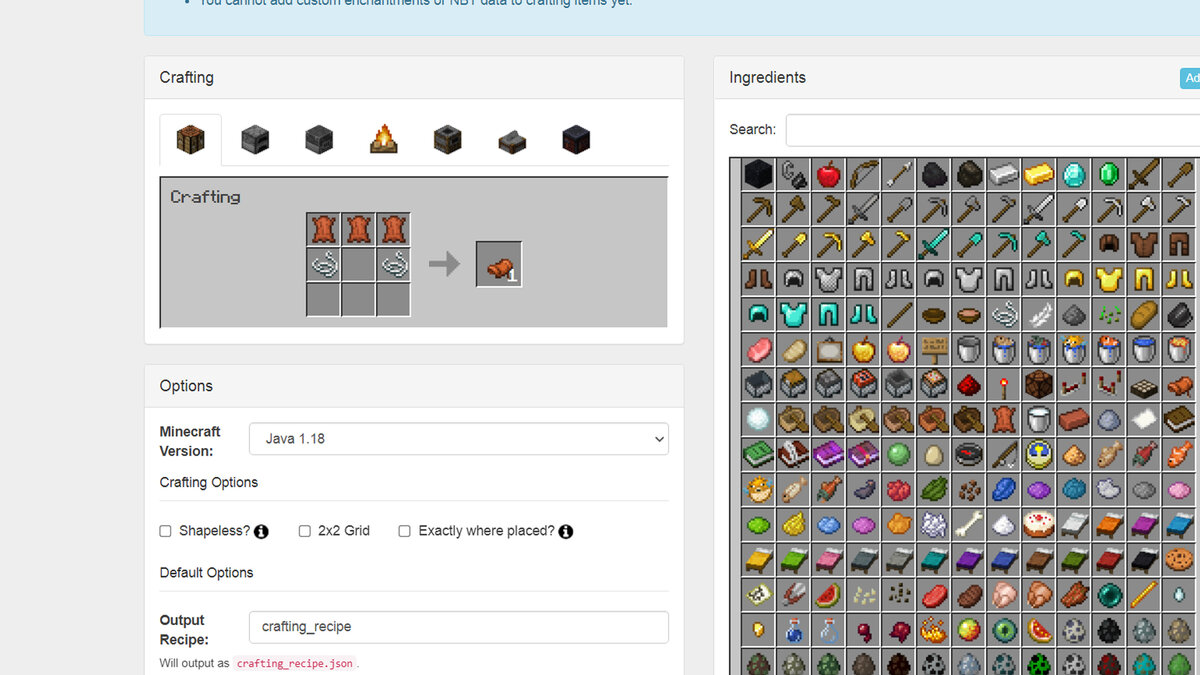1200x675 pixels.
Task: Choose the pufferfish ingredient
Action: tap(759, 489)
